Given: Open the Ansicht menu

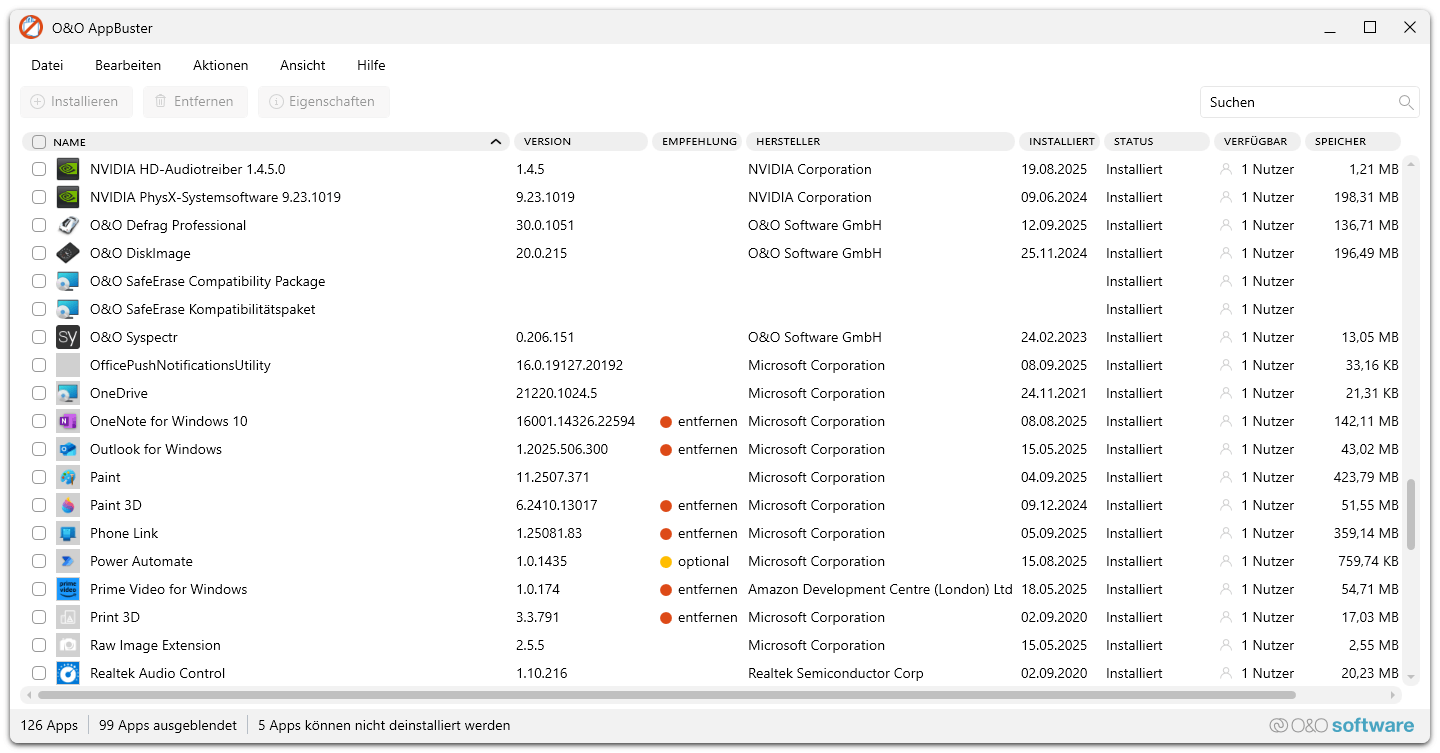Looking at the screenshot, I should pos(302,65).
